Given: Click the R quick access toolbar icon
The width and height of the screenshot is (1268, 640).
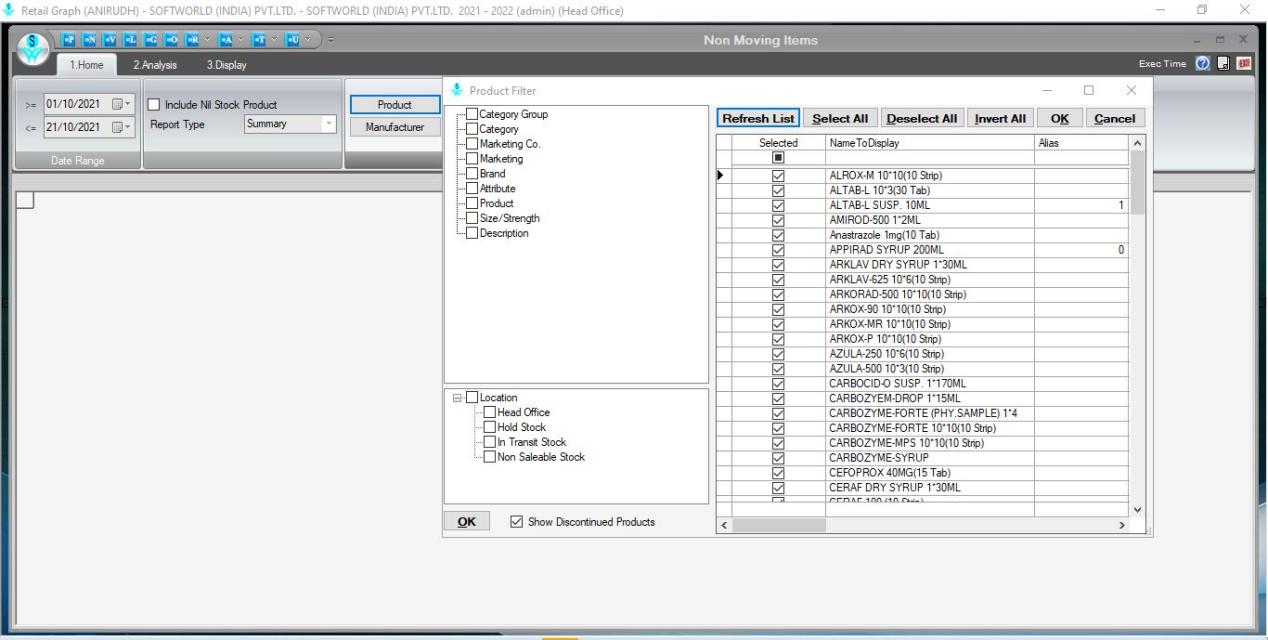Looking at the screenshot, I should click(x=192, y=40).
